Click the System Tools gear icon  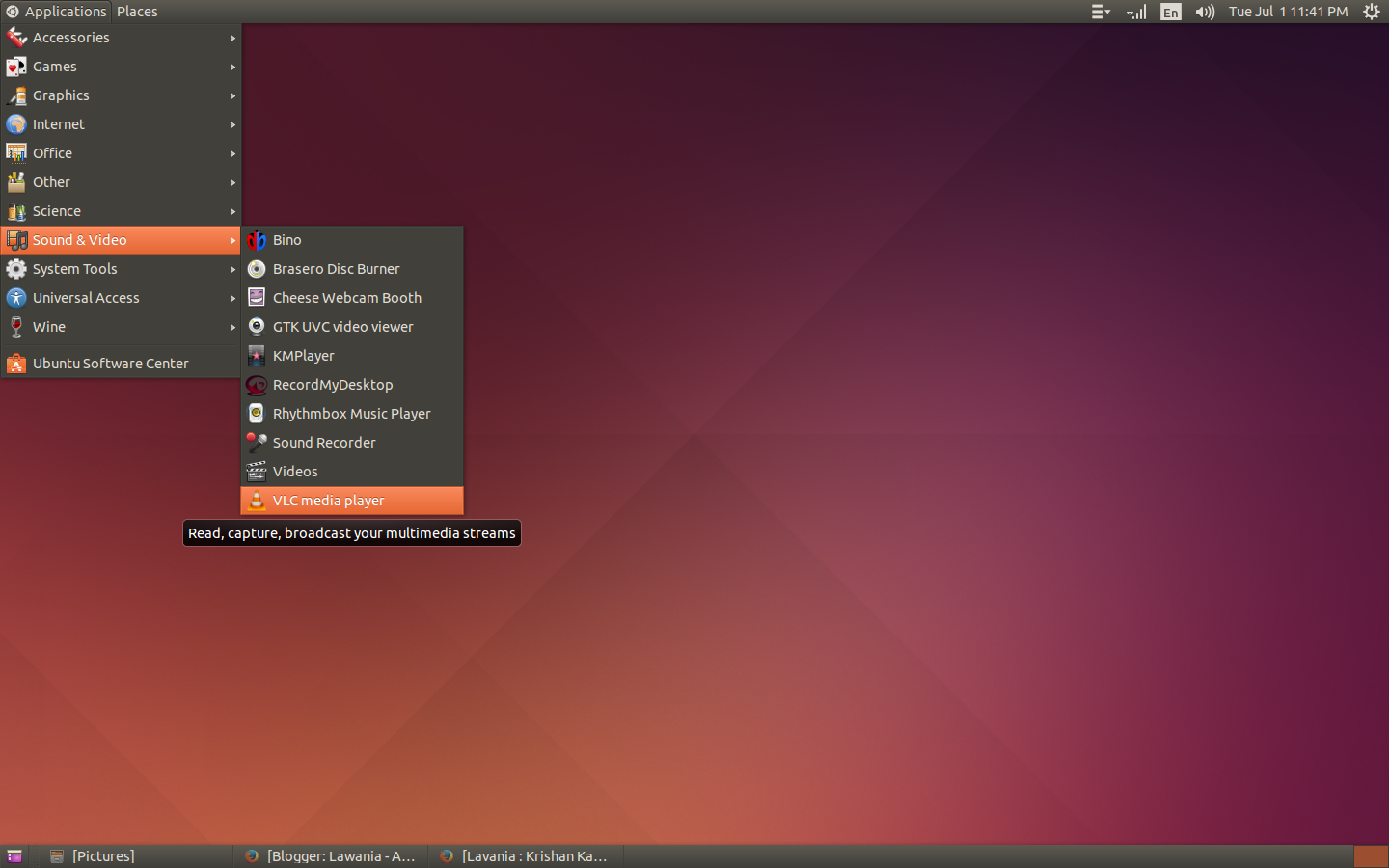[x=16, y=269]
